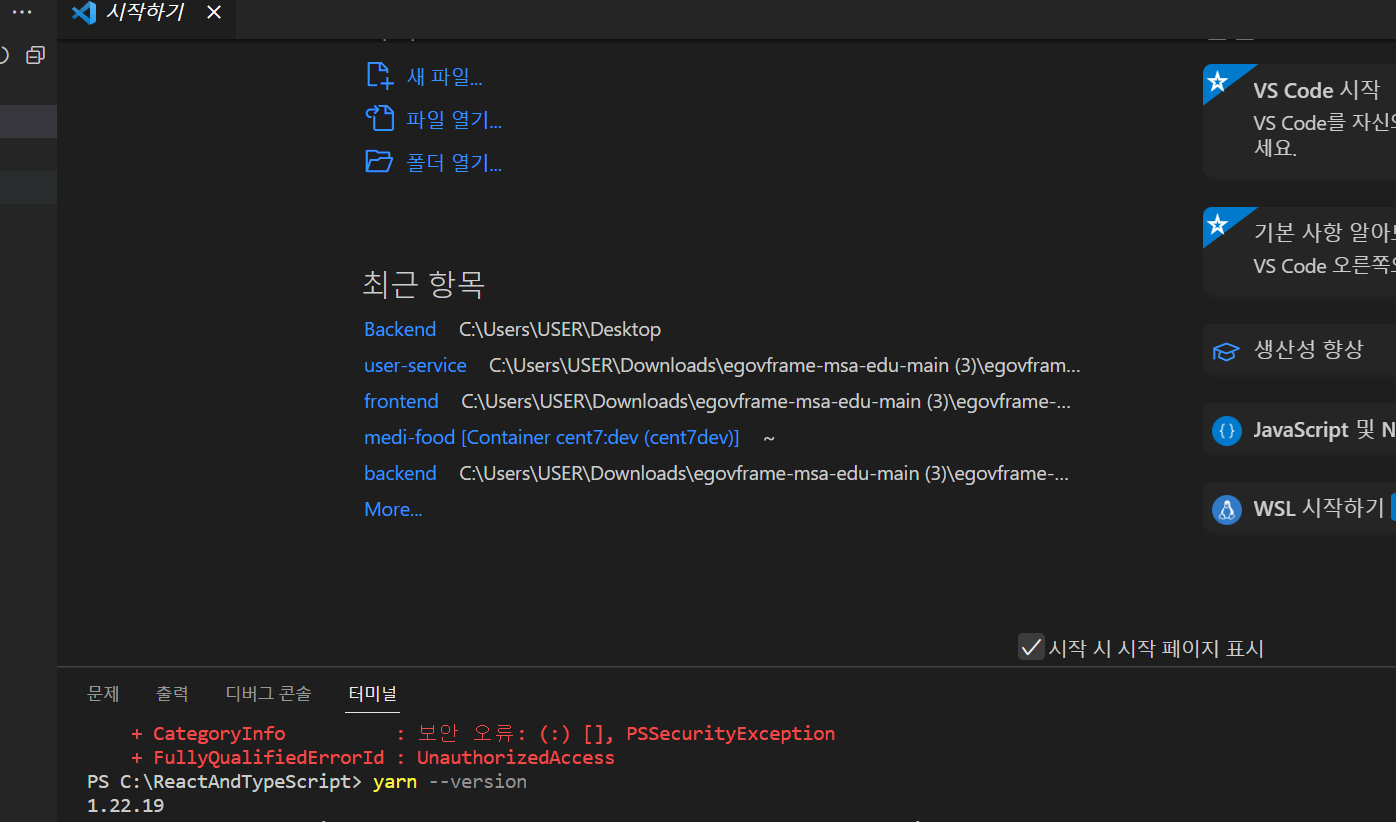This screenshot has height=822, width=1396.
Task: Toggle the 시작 시 시작 페이지 표시 checkbox
Action: coord(1030,647)
